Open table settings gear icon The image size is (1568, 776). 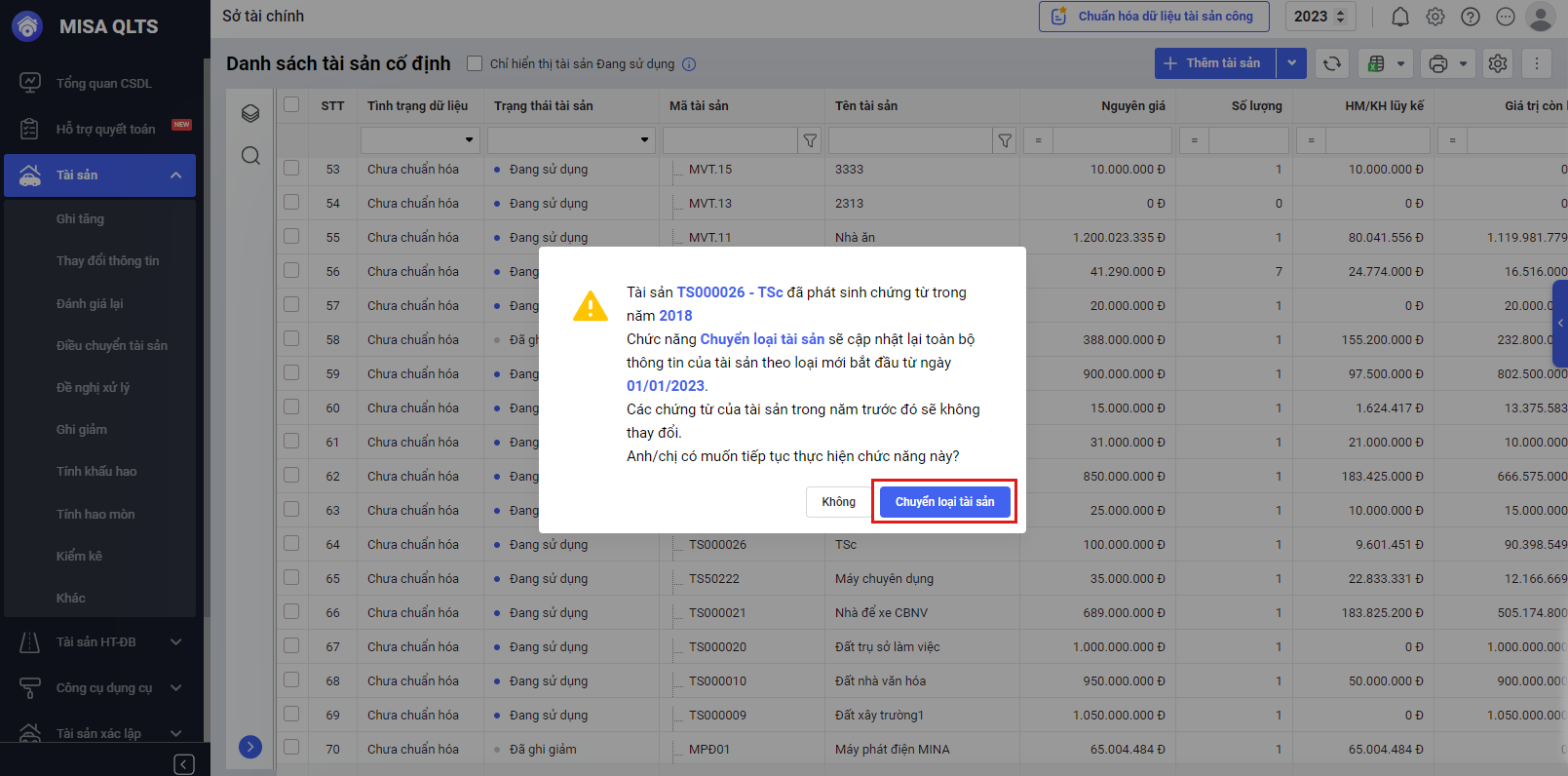[1498, 63]
